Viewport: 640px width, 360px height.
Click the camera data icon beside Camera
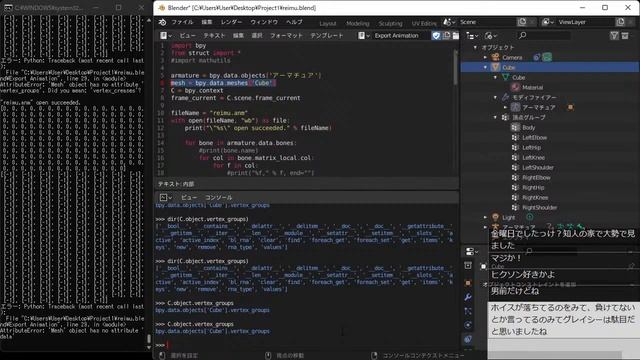pyautogui.click(x=547, y=58)
